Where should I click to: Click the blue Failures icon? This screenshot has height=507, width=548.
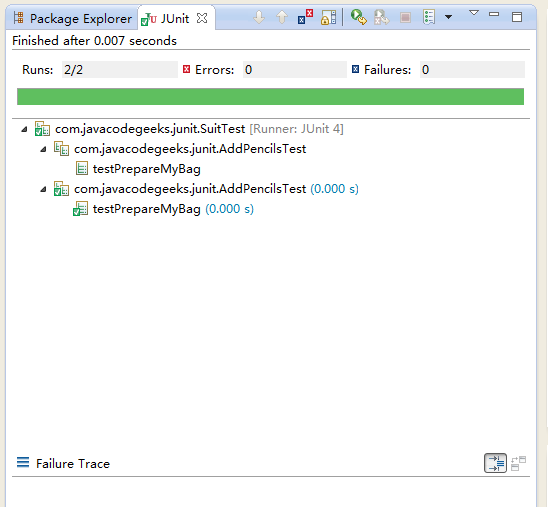coord(355,69)
